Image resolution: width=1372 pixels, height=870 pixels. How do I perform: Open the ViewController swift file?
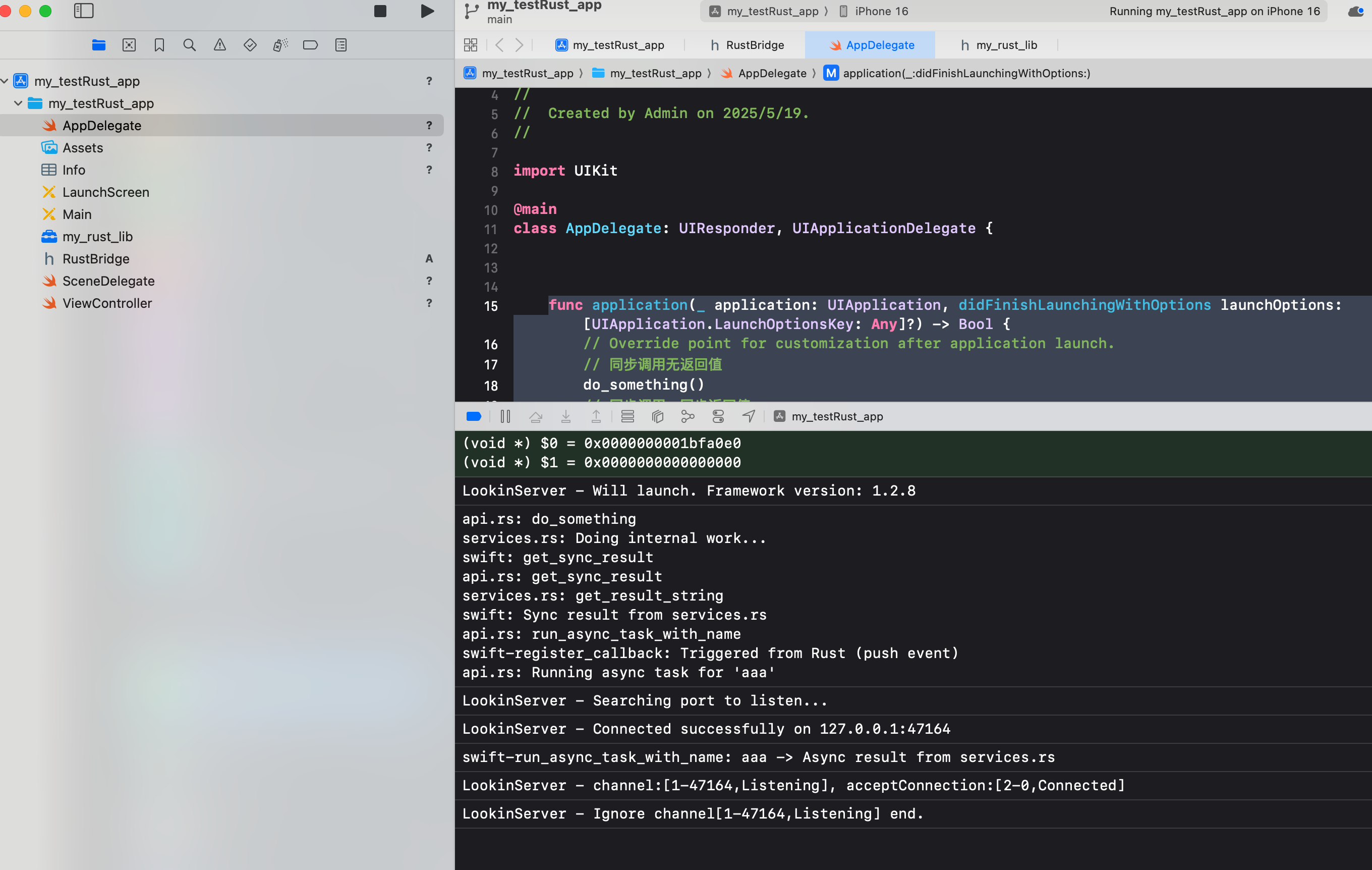221,303
